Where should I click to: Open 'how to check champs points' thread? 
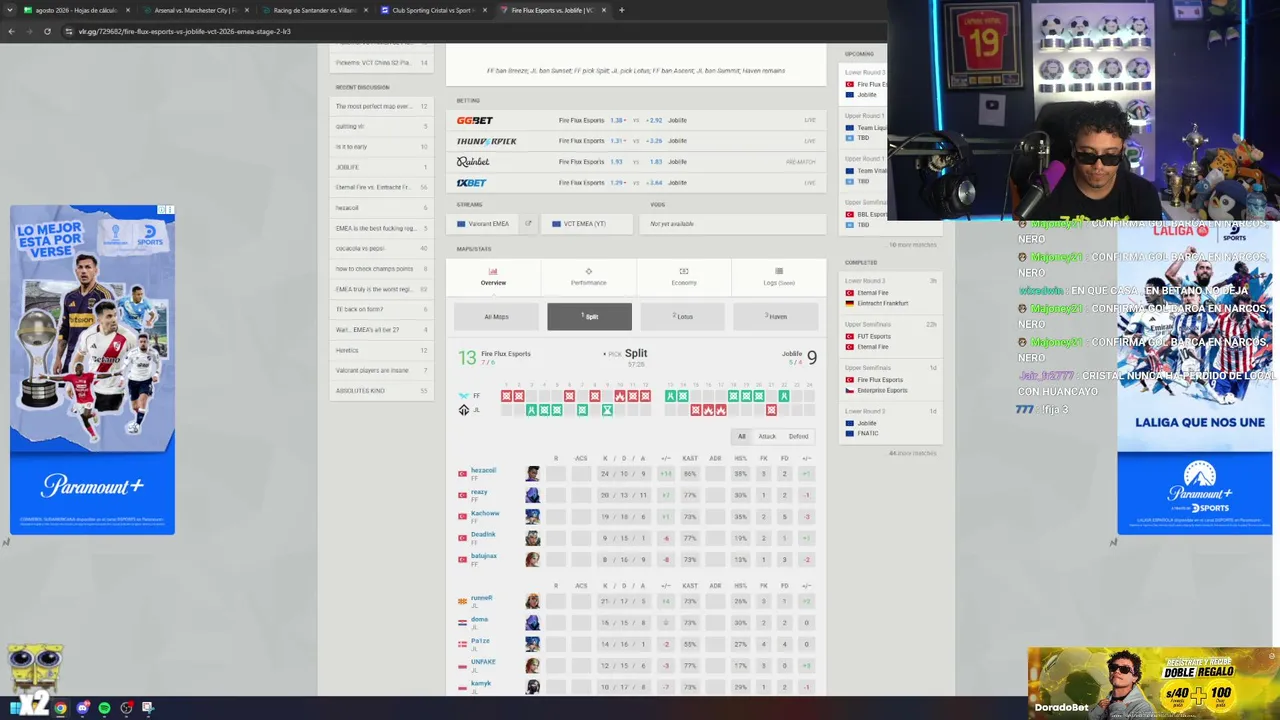[381, 269]
